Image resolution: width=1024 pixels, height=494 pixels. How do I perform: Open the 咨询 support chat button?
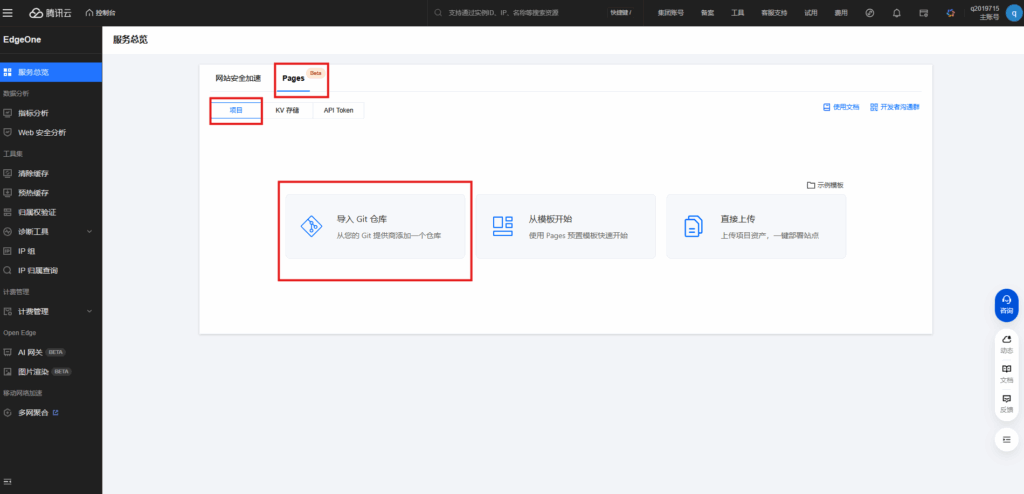[x=1006, y=305]
